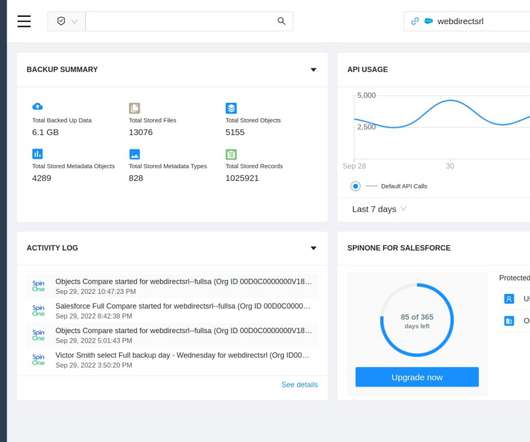Click the Total Stored Metadata Types icon

pos(135,154)
